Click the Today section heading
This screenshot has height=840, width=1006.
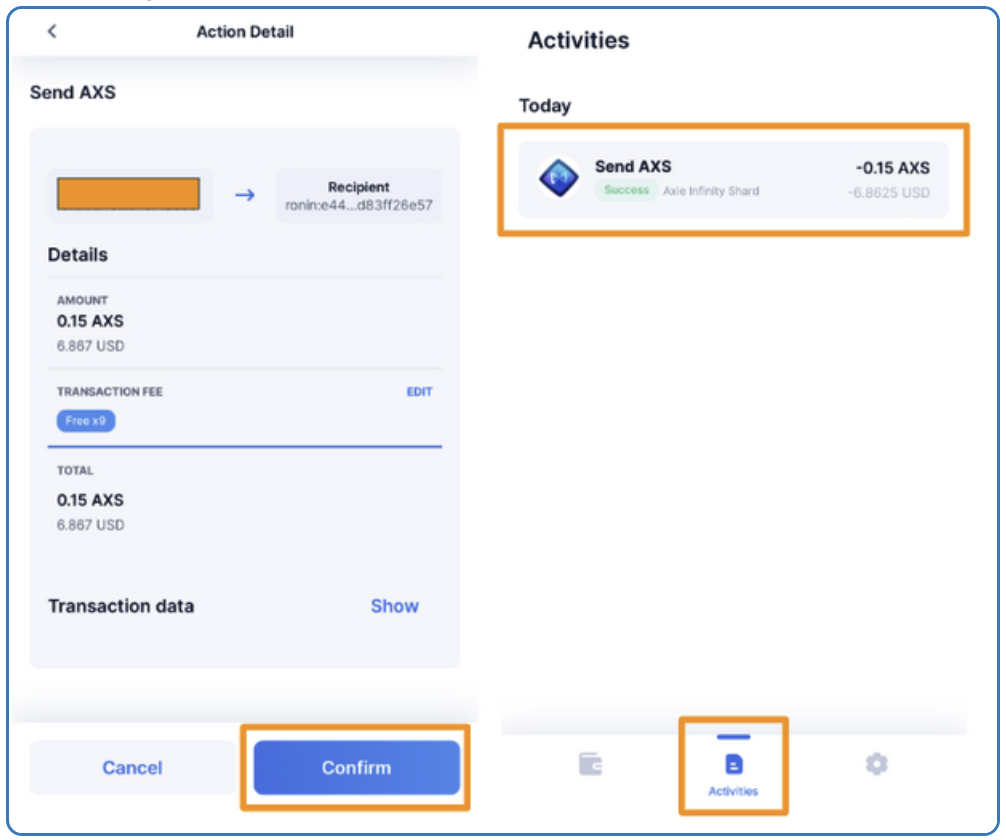point(545,105)
